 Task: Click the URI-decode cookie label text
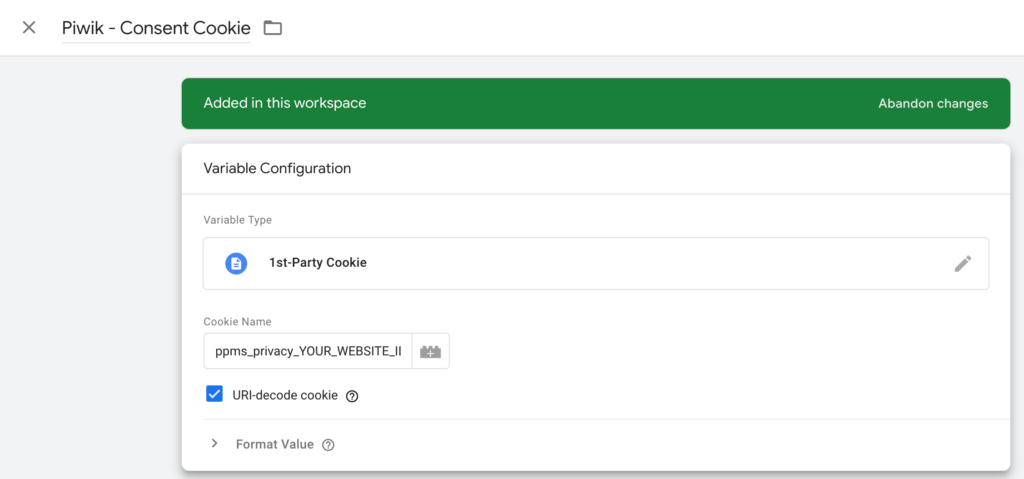(285, 395)
